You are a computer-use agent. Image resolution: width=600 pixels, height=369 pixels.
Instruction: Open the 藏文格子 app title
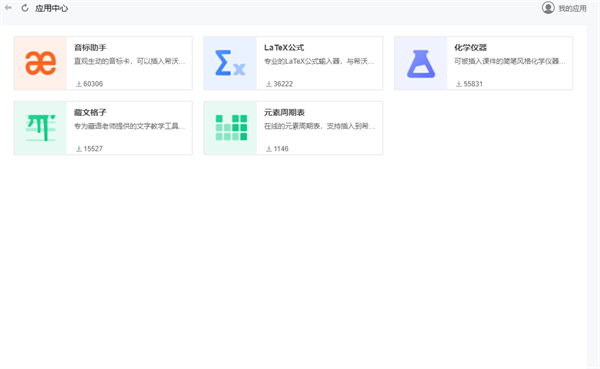(x=90, y=113)
